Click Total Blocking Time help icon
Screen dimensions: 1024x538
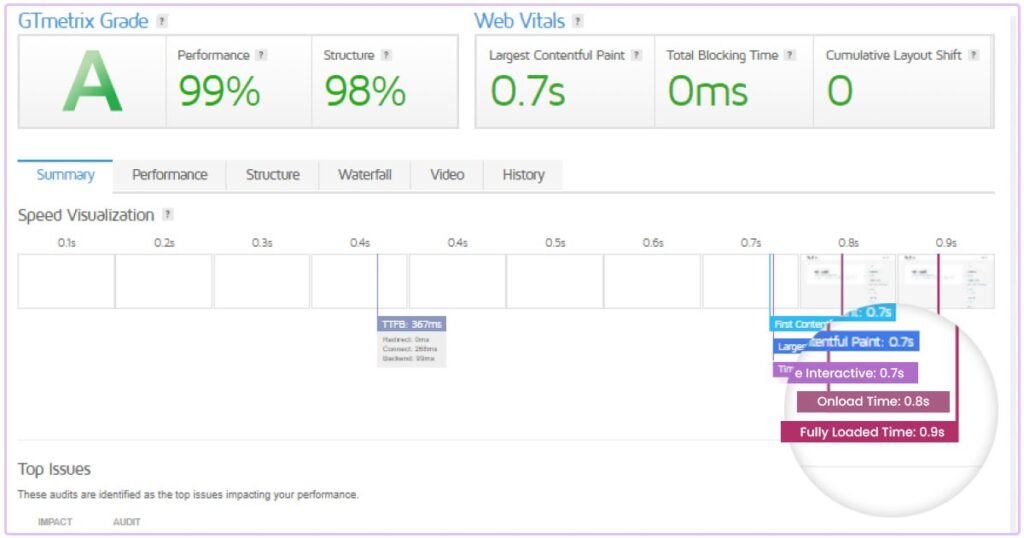pos(789,56)
